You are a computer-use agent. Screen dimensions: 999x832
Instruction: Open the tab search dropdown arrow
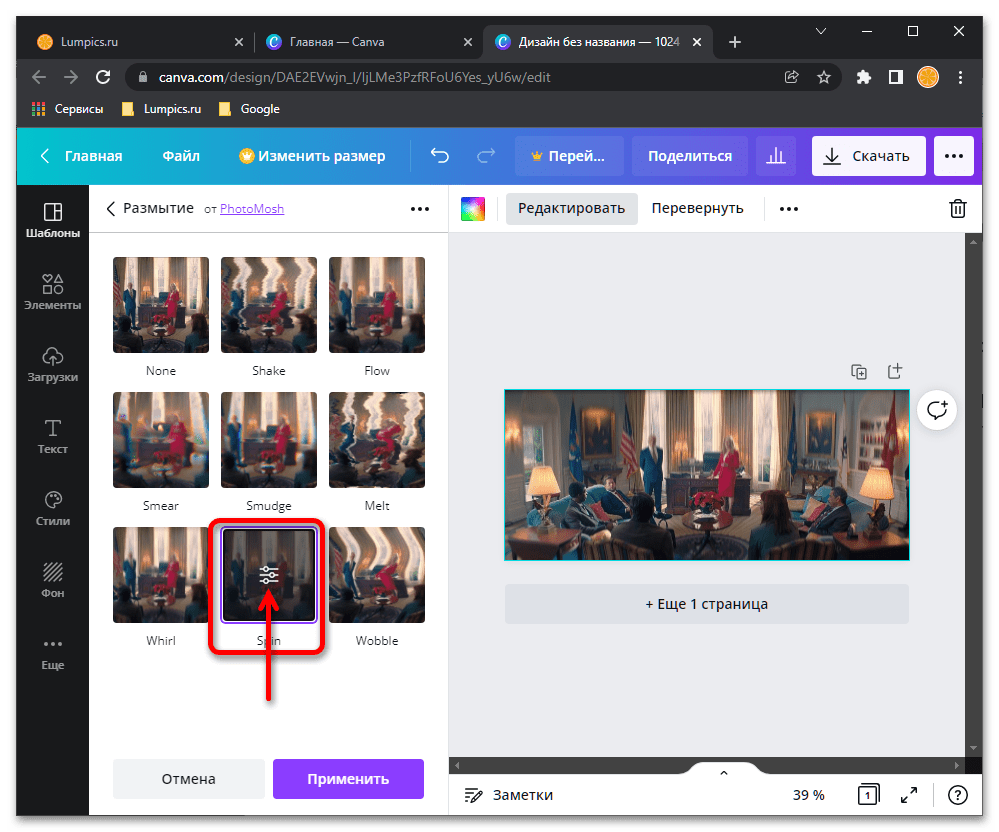point(821,31)
